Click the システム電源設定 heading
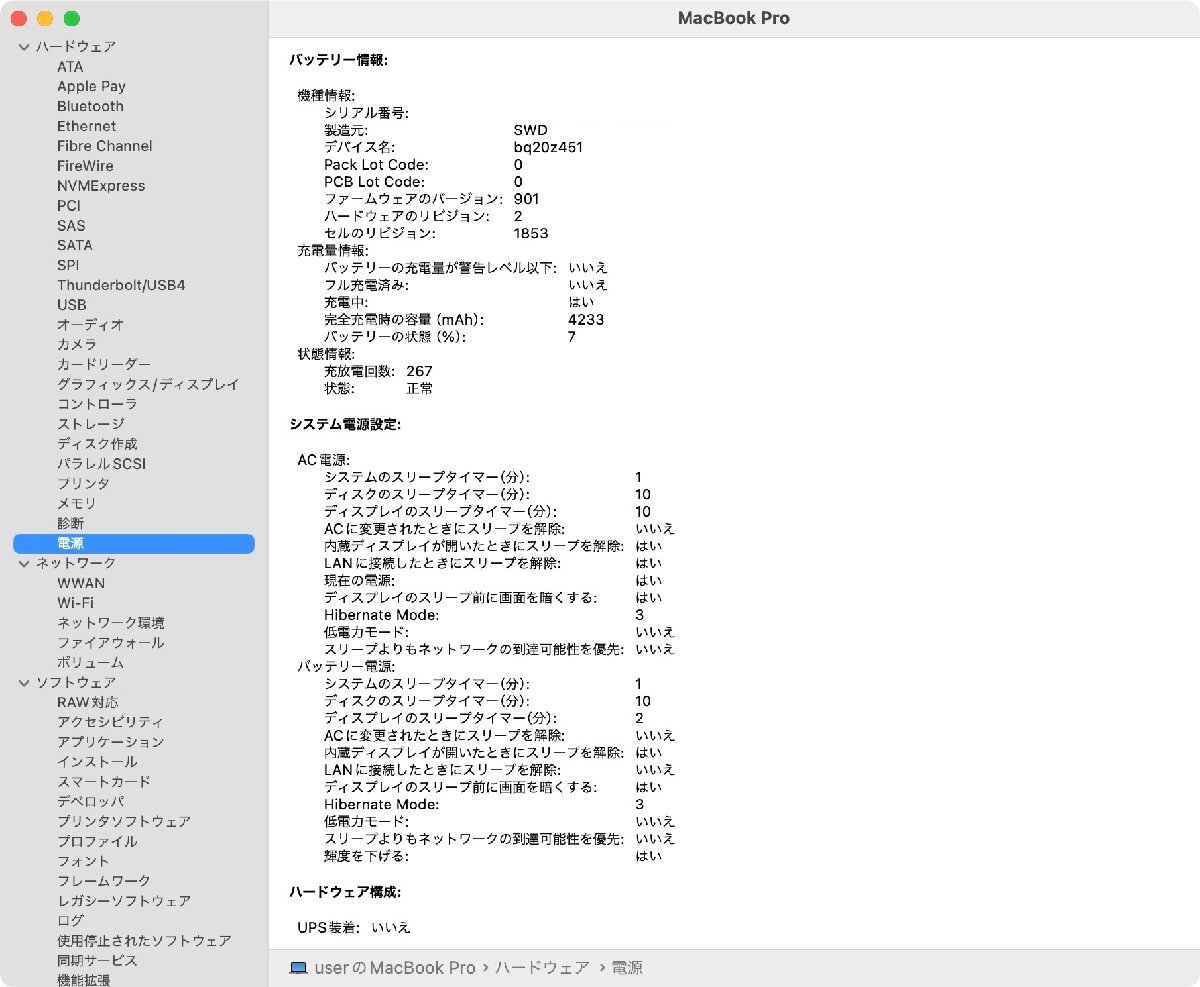The height and width of the screenshot is (987, 1200). pyautogui.click(x=345, y=425)
